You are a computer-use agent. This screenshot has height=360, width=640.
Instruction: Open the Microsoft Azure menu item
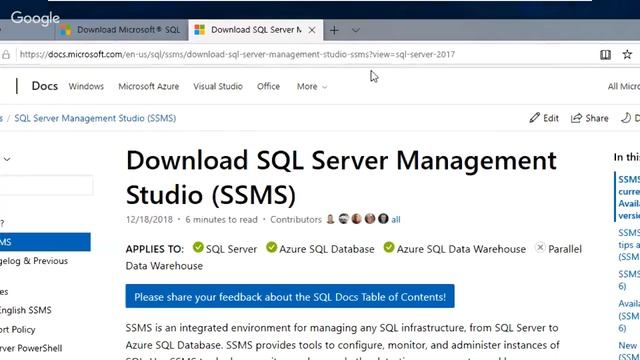(149, 87)
